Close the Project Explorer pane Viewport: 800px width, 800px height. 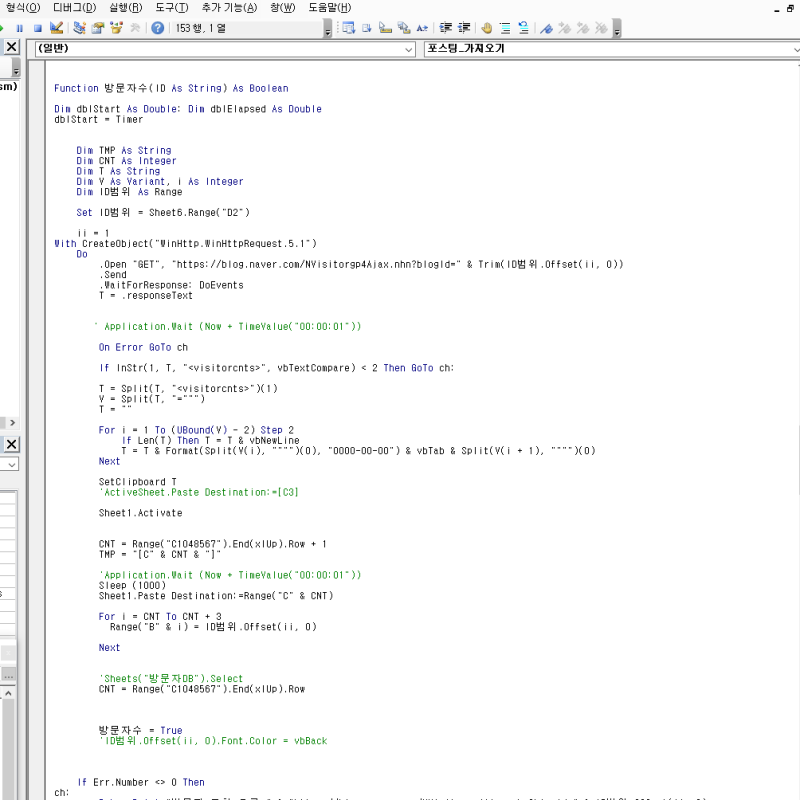pos(11,47)
